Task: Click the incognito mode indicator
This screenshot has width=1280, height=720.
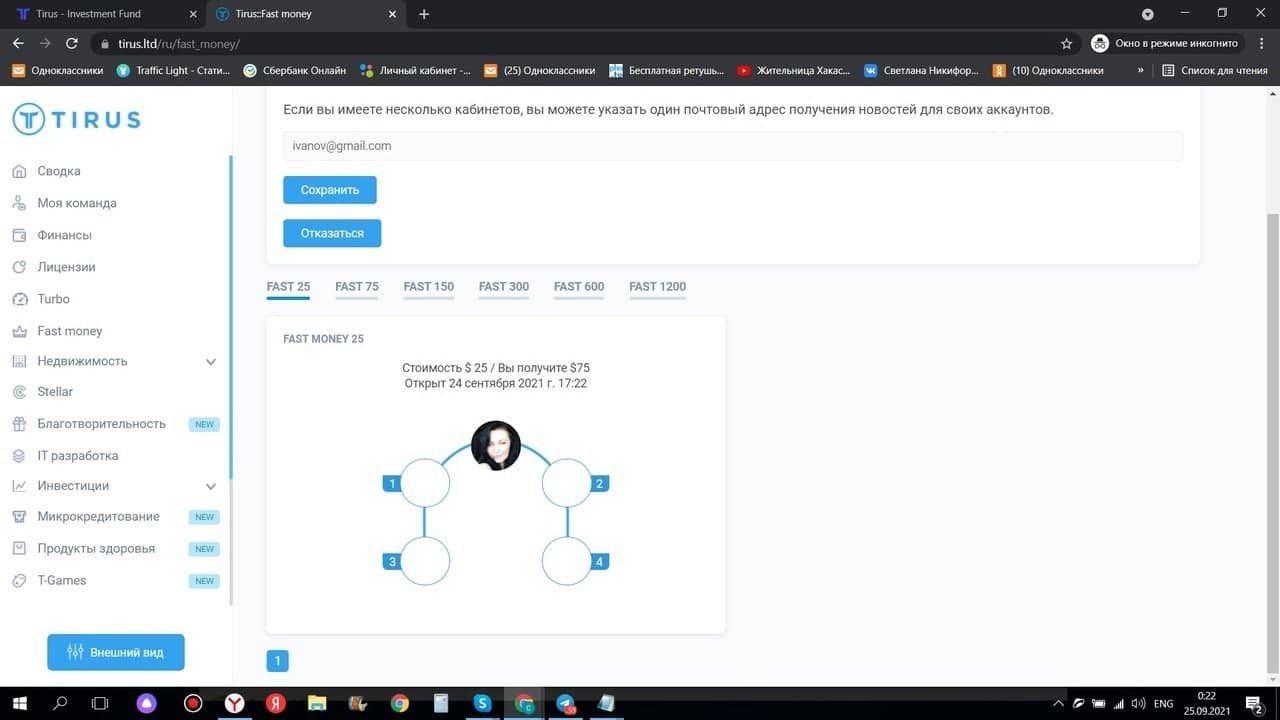Action: [1165, 44]
